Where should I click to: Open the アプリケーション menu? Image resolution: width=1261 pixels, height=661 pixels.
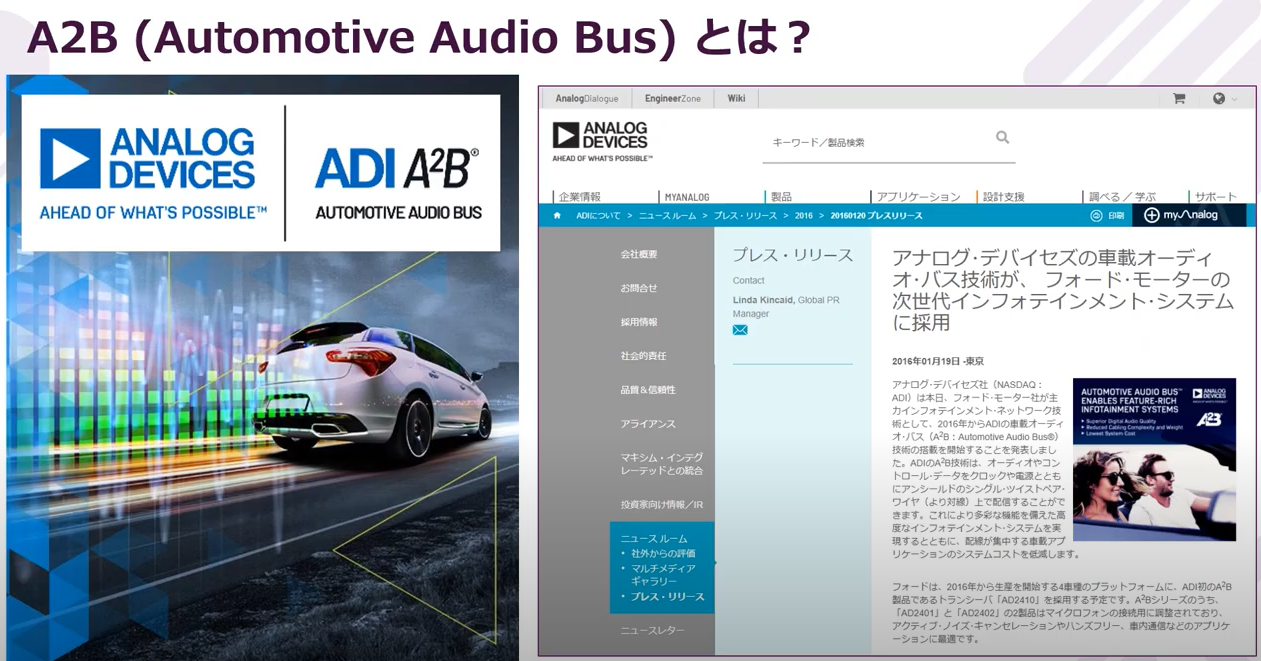[918, 197]
